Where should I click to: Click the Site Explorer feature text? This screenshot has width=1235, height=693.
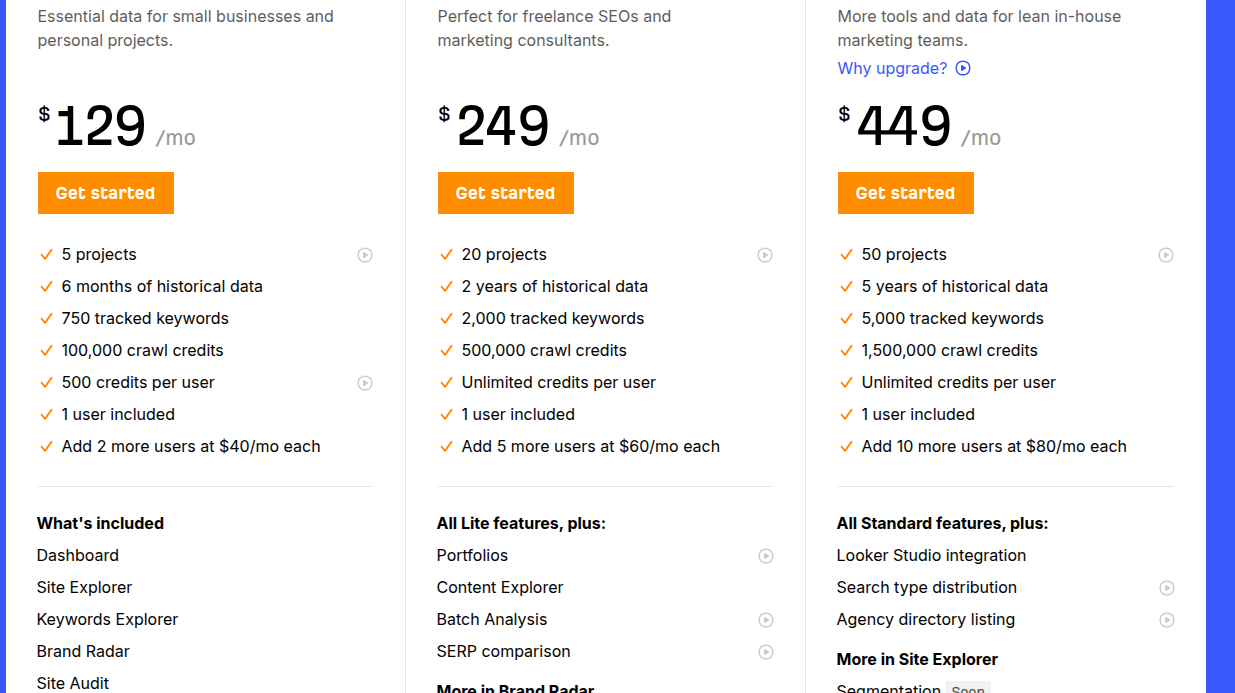click(84, 587)
